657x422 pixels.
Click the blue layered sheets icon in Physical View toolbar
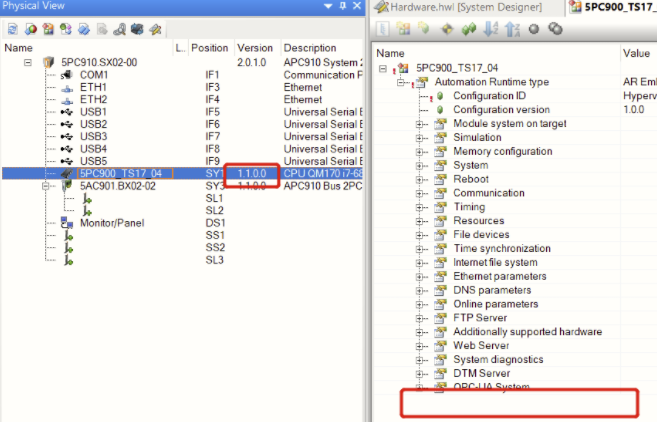click(x=84, y=29)
